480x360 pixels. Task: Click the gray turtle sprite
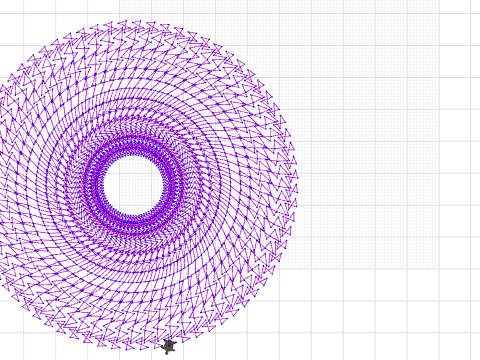169,347
